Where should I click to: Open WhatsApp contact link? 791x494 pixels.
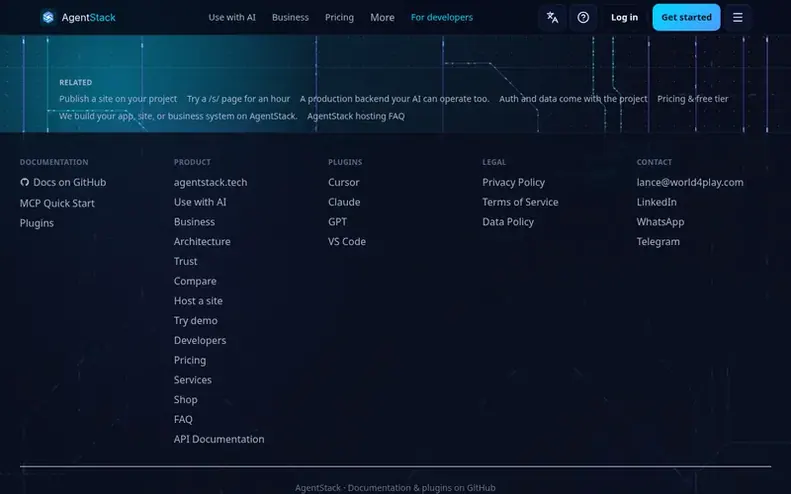tap(660, 222)
